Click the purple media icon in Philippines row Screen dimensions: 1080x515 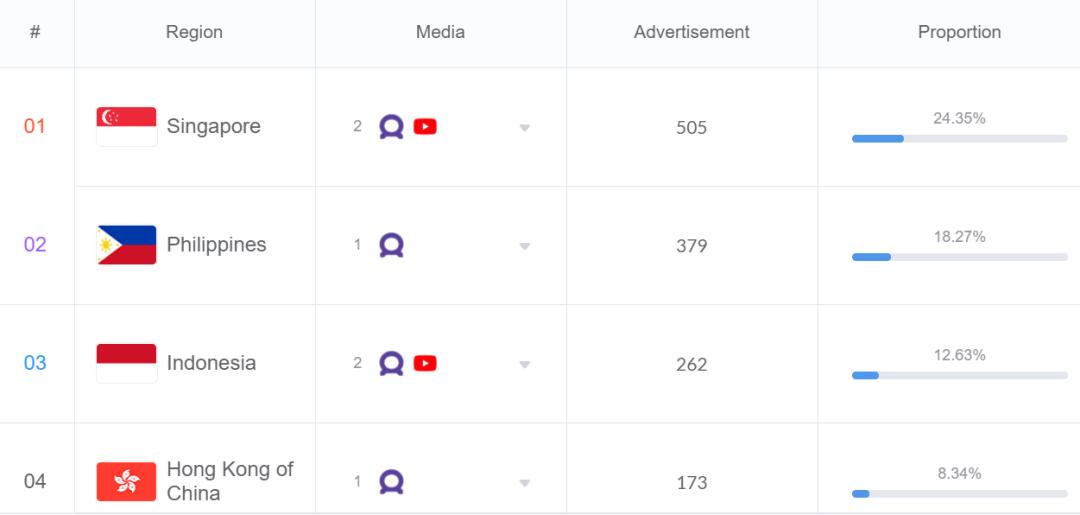tap(391, 245)
